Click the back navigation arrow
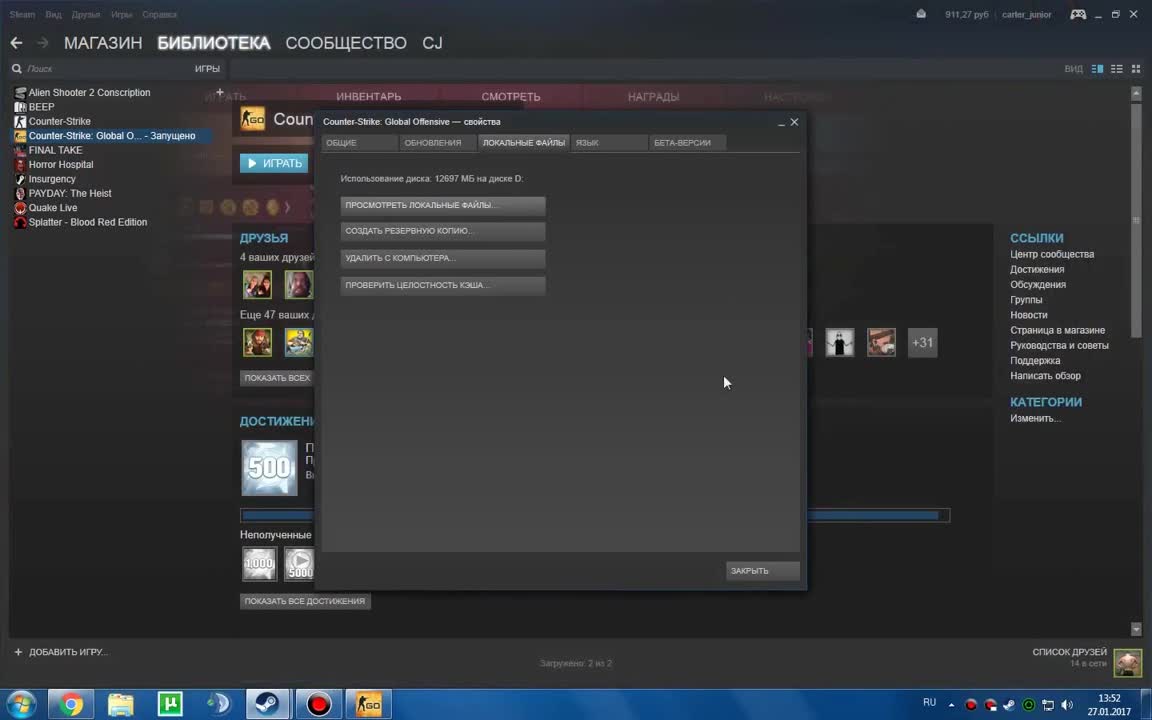This screenshot has width=1152, height=720. [x=16, y=43]
